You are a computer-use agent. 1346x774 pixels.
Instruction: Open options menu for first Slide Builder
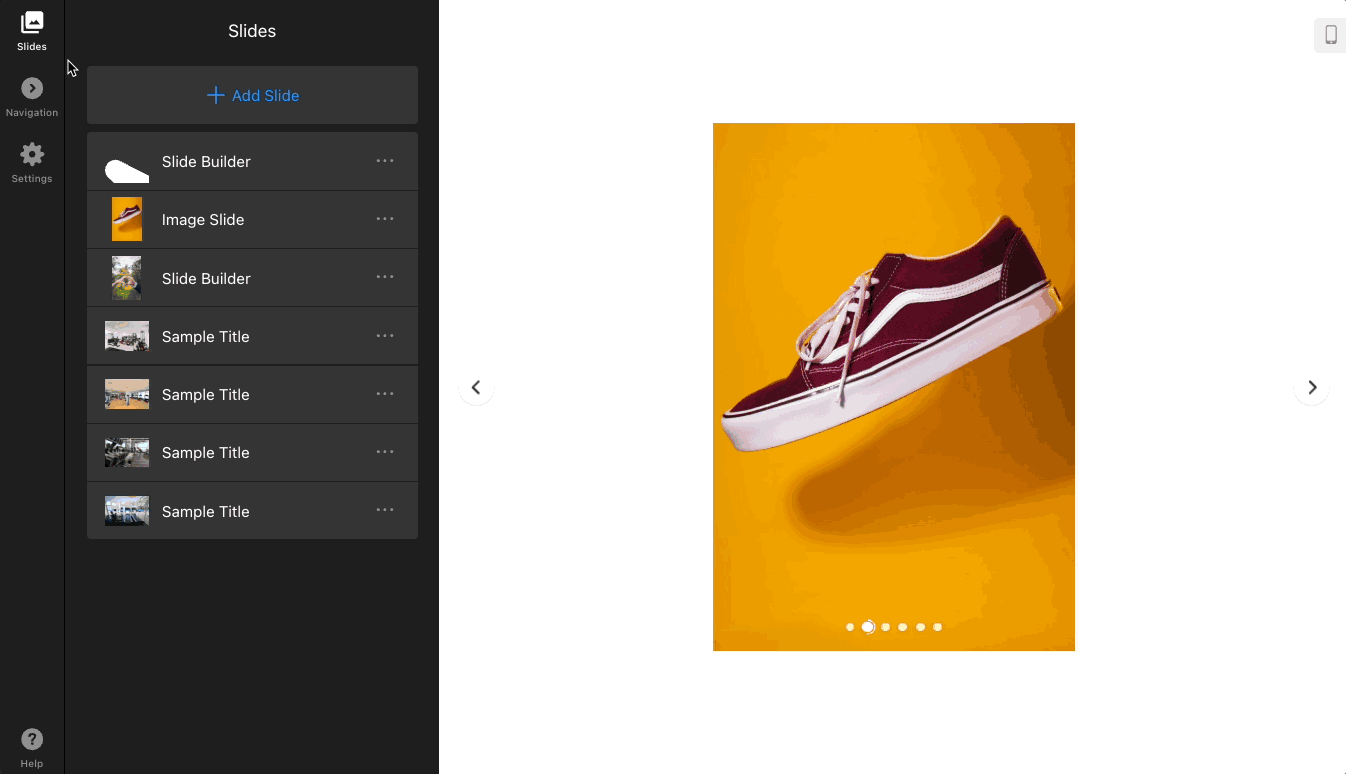(x=385, y=161)
